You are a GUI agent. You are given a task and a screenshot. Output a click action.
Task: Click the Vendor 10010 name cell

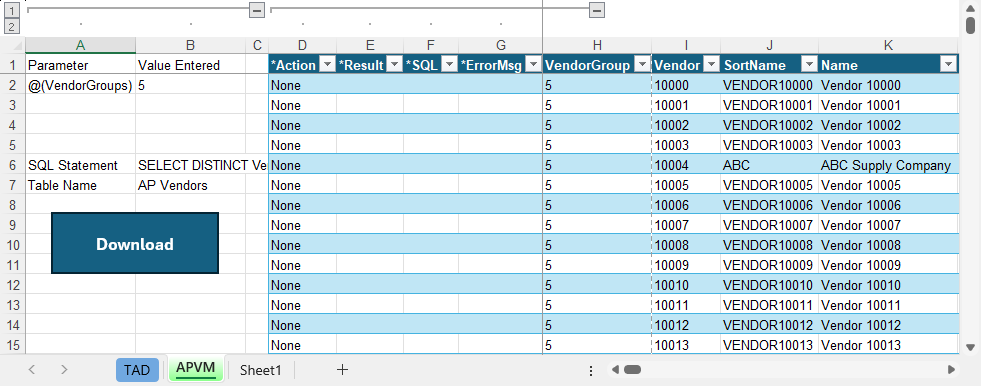[888, 285]
